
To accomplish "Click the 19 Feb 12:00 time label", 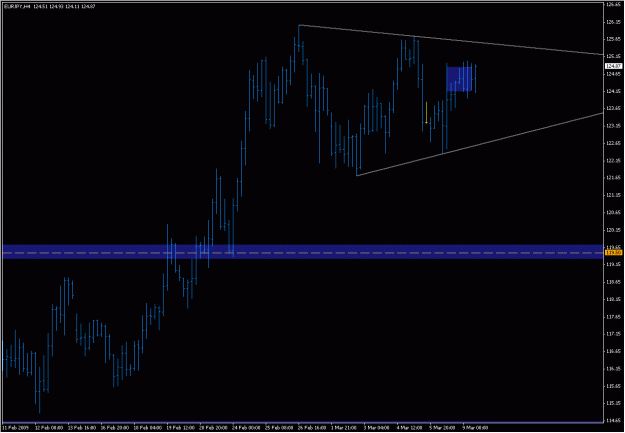I will click(x=179, y=428).
